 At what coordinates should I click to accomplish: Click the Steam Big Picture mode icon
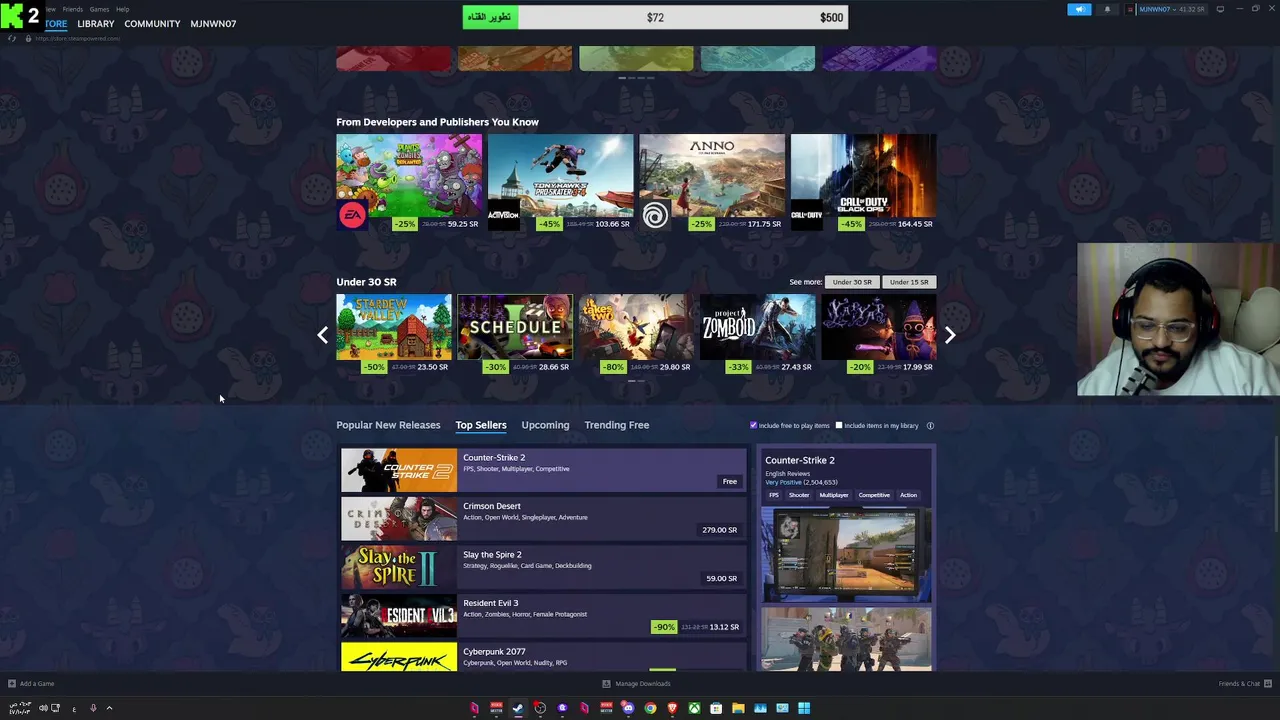click(x=1220, y=9)
